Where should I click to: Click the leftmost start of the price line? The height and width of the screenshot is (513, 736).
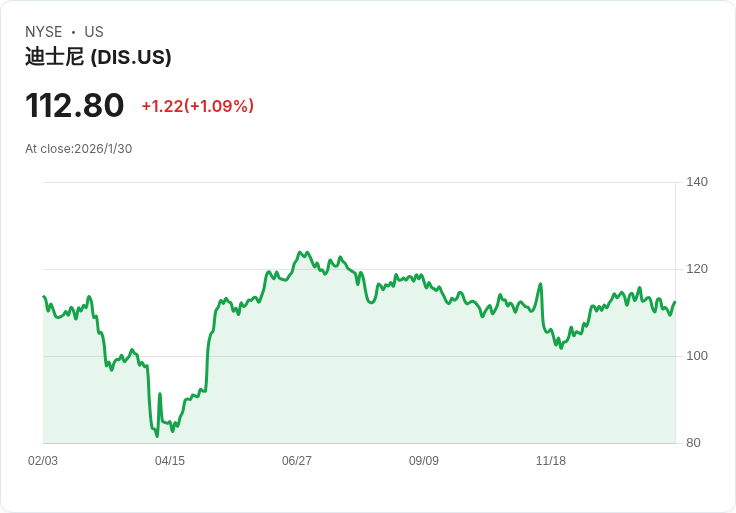pyautogui.click(x=44, y=297)
